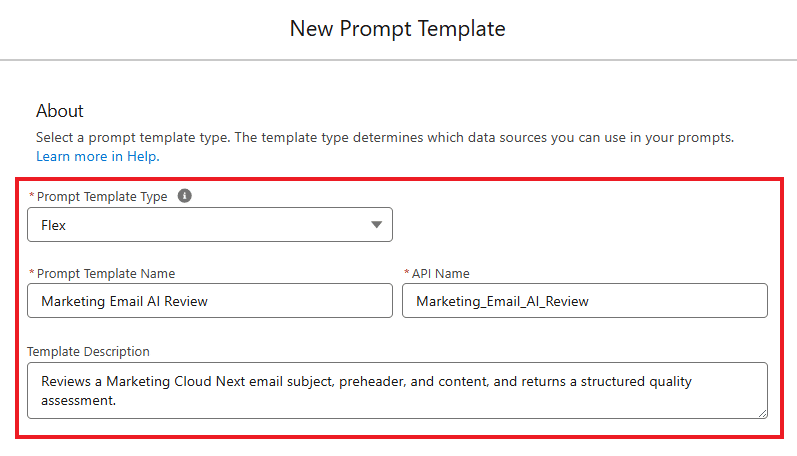Click the Template Description label

pos(88,351)
